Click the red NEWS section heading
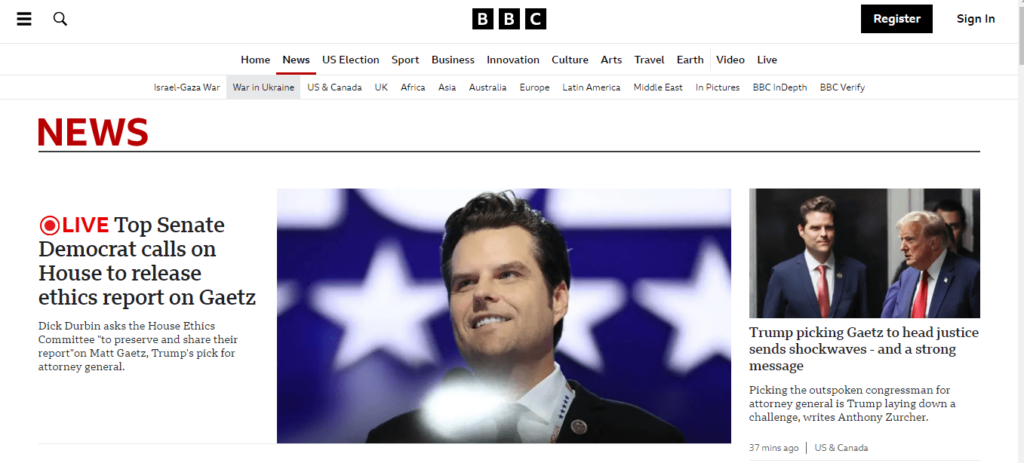1024x463 pixels. click(93, 132)
